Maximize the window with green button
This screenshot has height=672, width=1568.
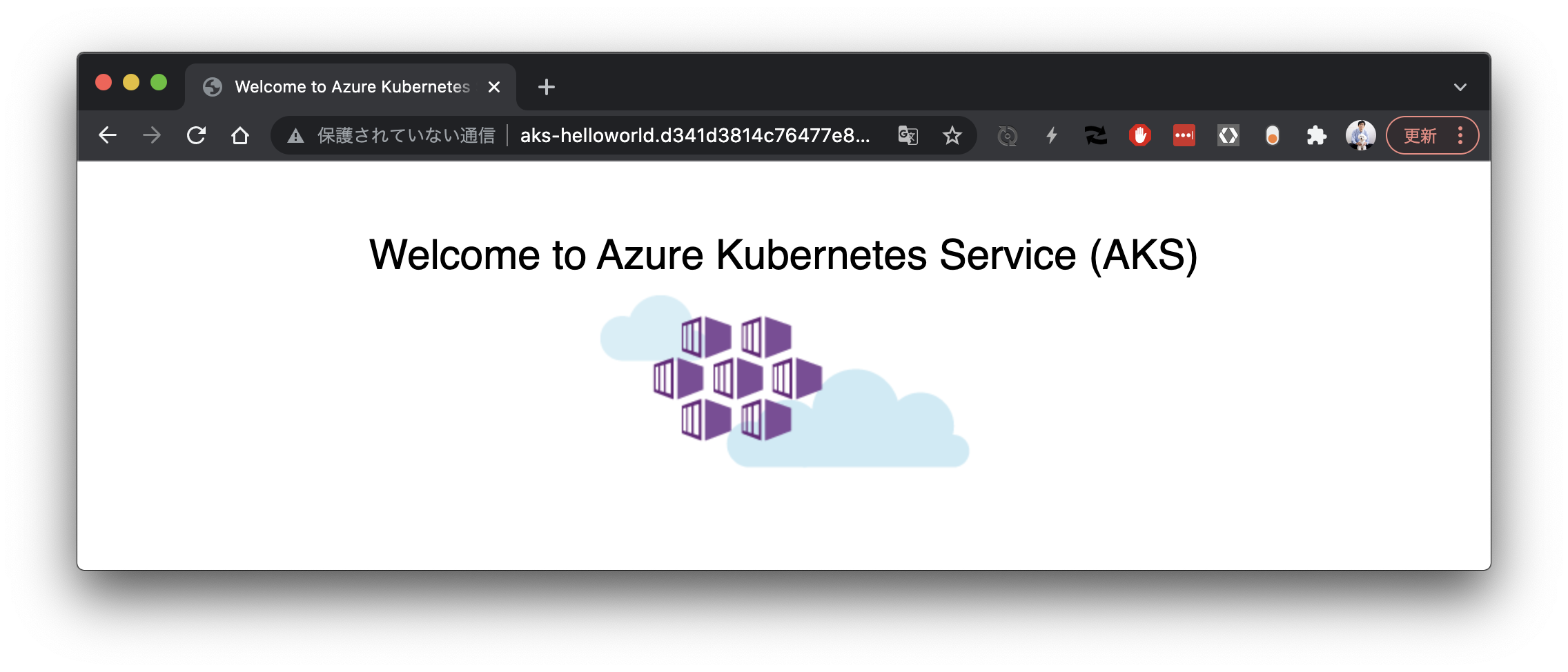tap(159, 83)
